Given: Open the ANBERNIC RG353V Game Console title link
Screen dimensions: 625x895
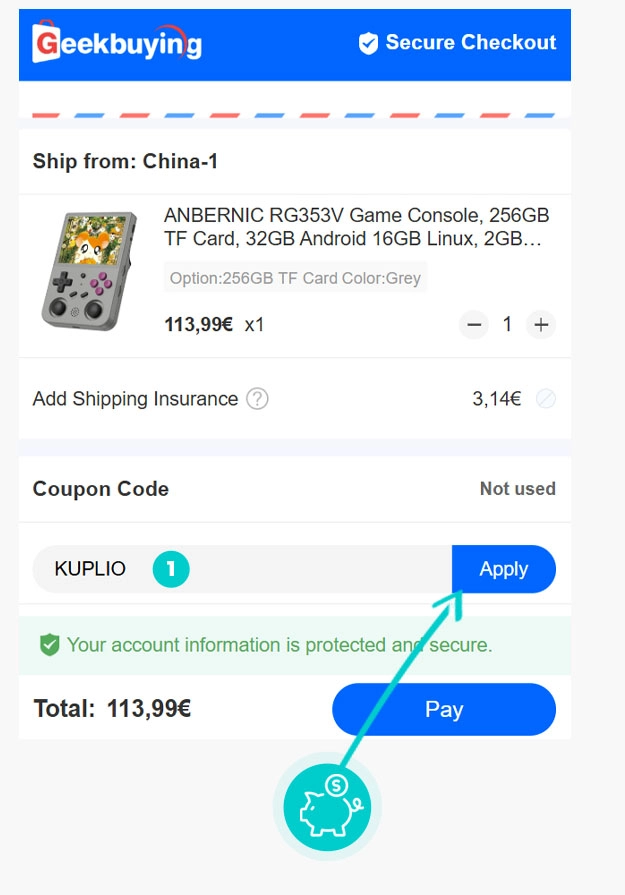Looking at the screenshot, I should (x=356, y=228).
